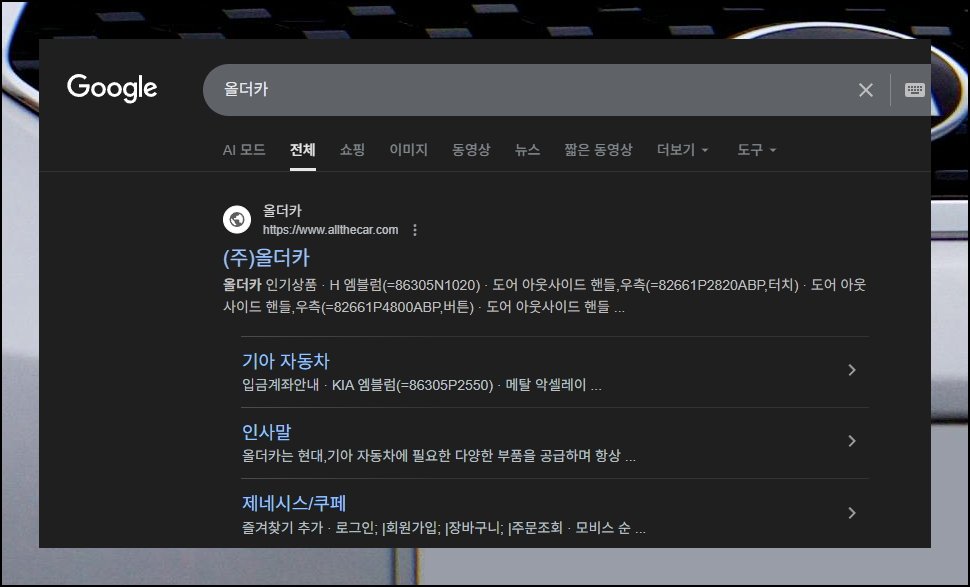Open the on-screen keyboard icon
Screen dimensions: 970x587
click(x=914, y=90)
